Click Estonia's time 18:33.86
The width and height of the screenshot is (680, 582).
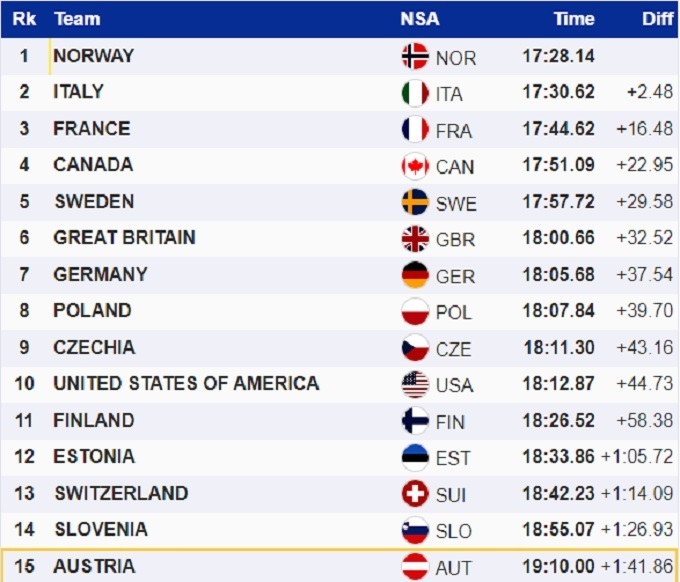coord(558,457)
